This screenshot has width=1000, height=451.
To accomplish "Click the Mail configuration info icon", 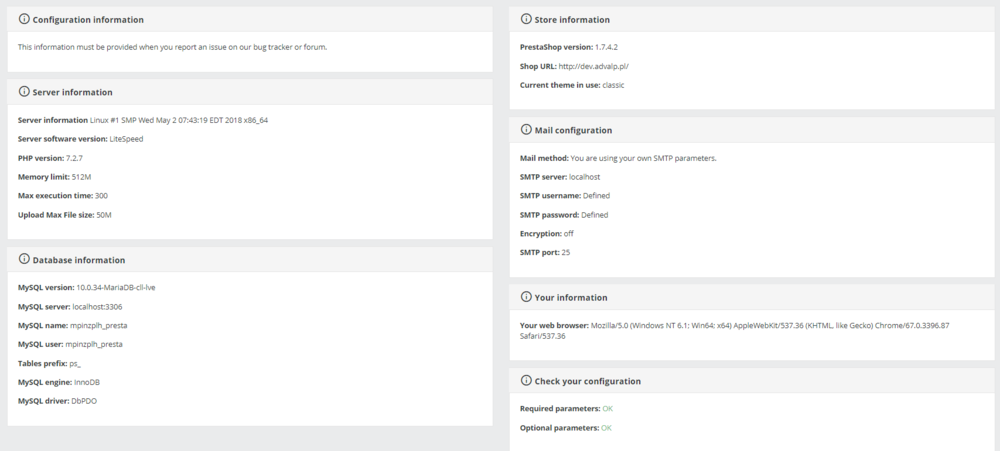I will coord(526,130).
